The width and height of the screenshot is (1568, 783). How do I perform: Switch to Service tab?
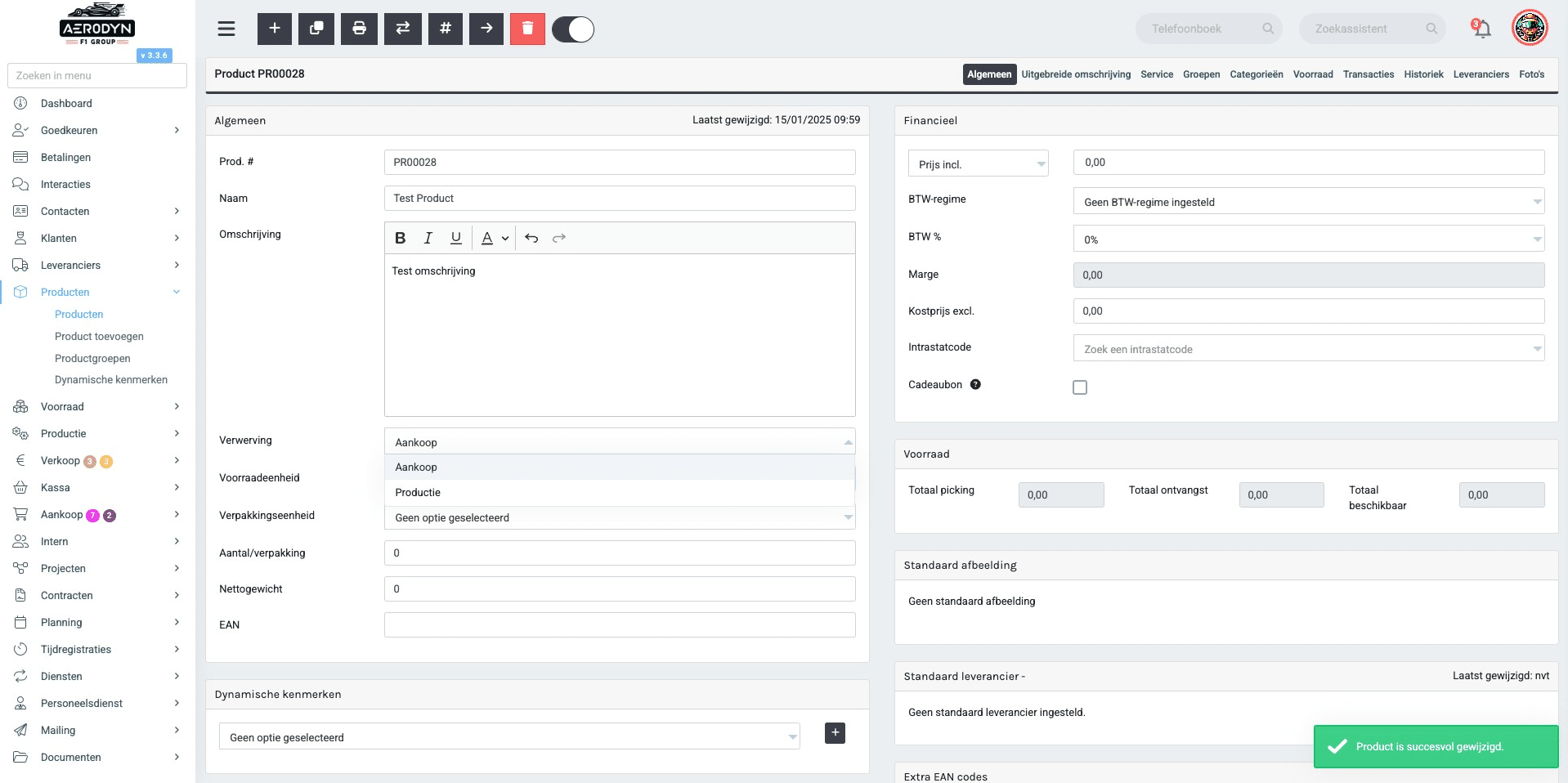[x=1157, y=74]
